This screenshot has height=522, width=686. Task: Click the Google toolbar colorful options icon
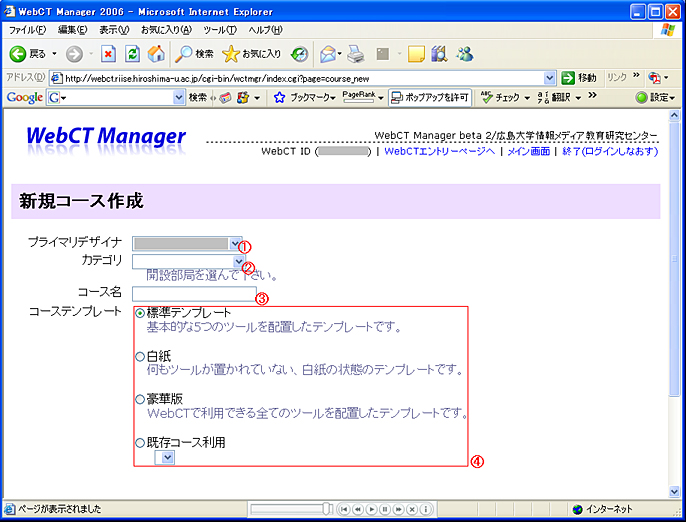pos(243,98)
